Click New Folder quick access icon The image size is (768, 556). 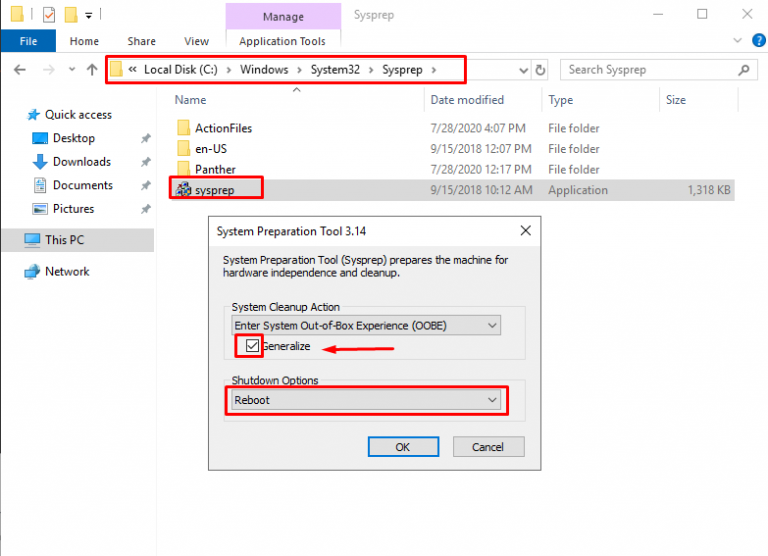tap(71, 15)
